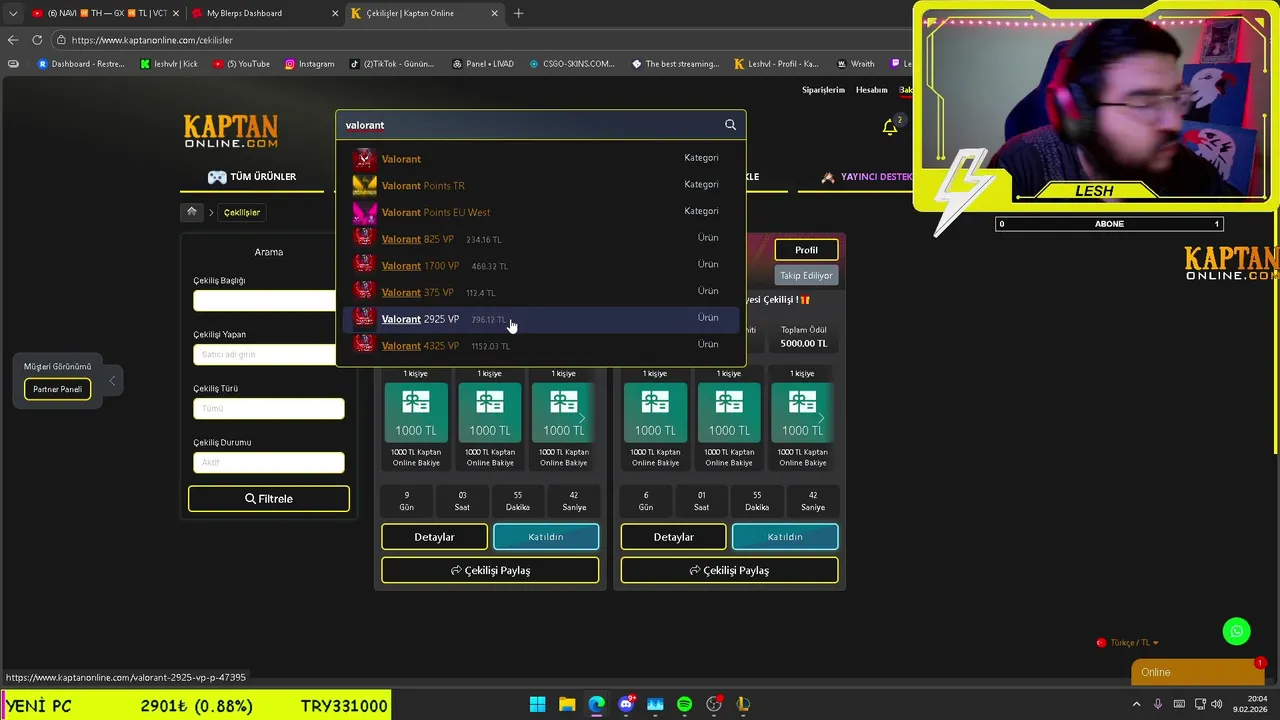This screenshot has width=1280, height=720.
Task: Select Valorant Points TR category
Action: pos(540,185)
